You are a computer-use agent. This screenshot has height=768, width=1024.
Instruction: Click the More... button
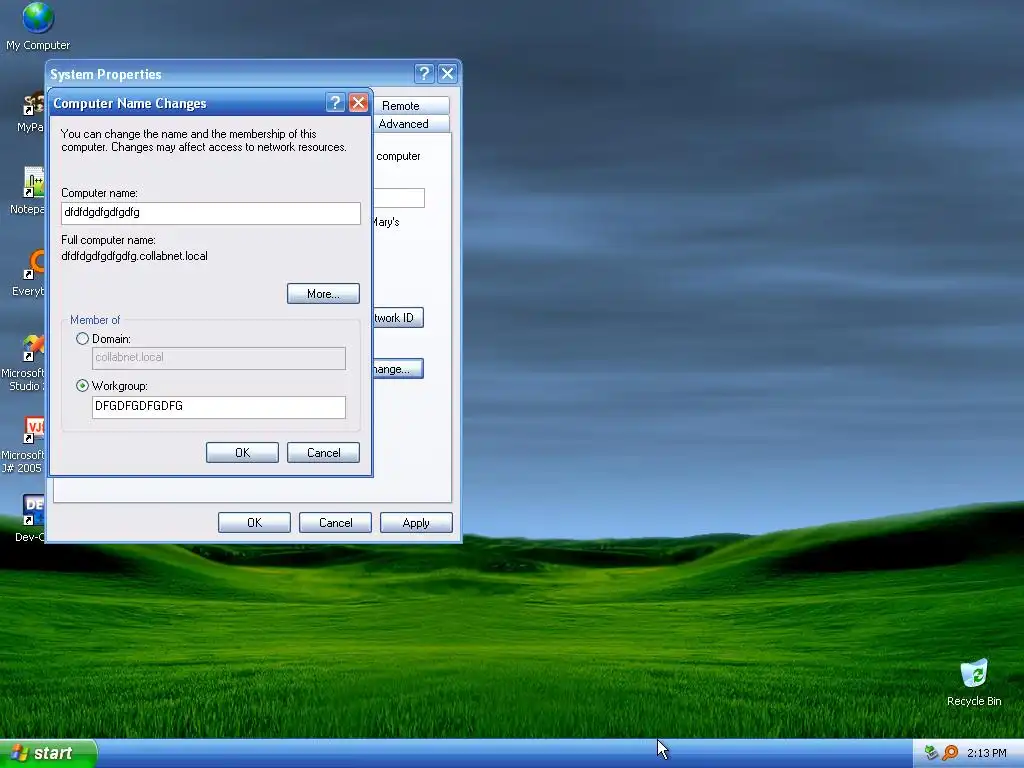pos(323,294)
